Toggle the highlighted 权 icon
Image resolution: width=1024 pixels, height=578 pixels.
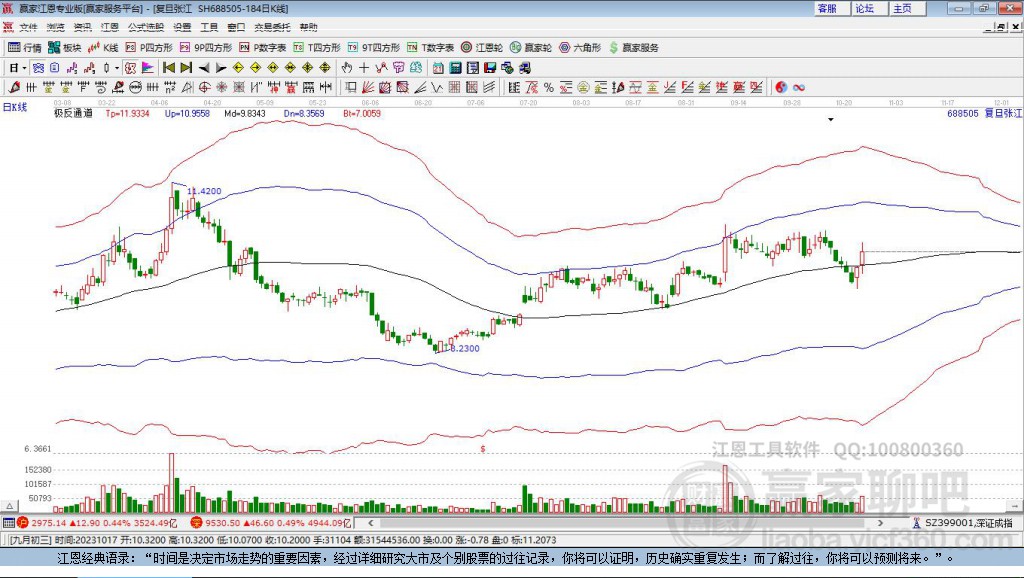[x=130, y=68]
